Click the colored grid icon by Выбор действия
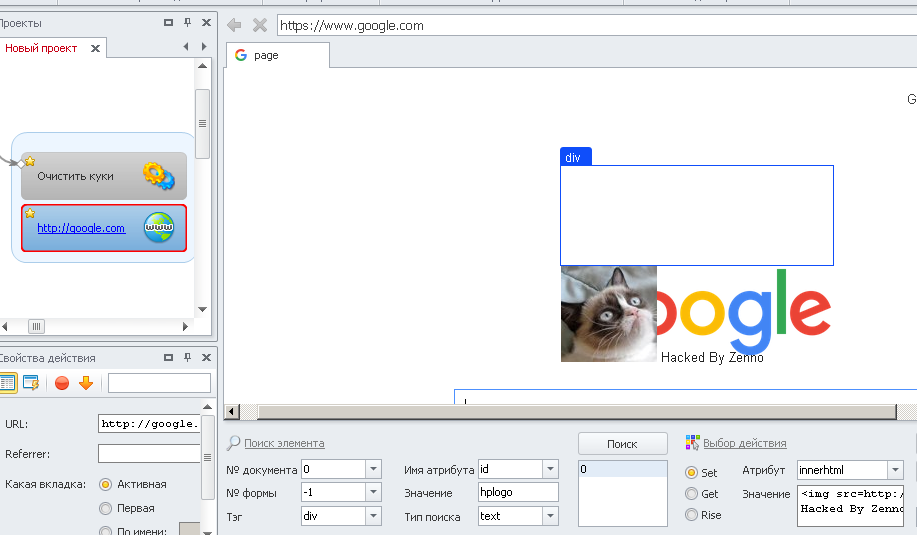 [x=692, y=443]
